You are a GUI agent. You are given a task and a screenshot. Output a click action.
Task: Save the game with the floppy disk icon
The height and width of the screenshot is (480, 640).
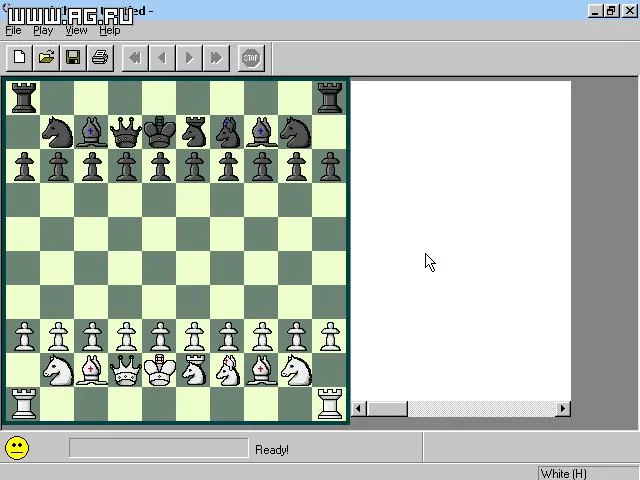coord(73,58)
